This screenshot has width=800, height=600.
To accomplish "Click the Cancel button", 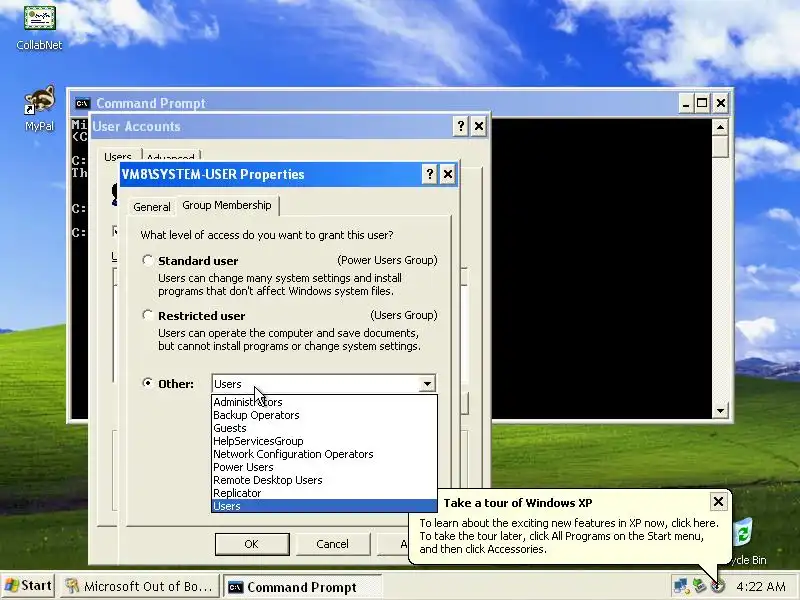I will tap(333, 544).
